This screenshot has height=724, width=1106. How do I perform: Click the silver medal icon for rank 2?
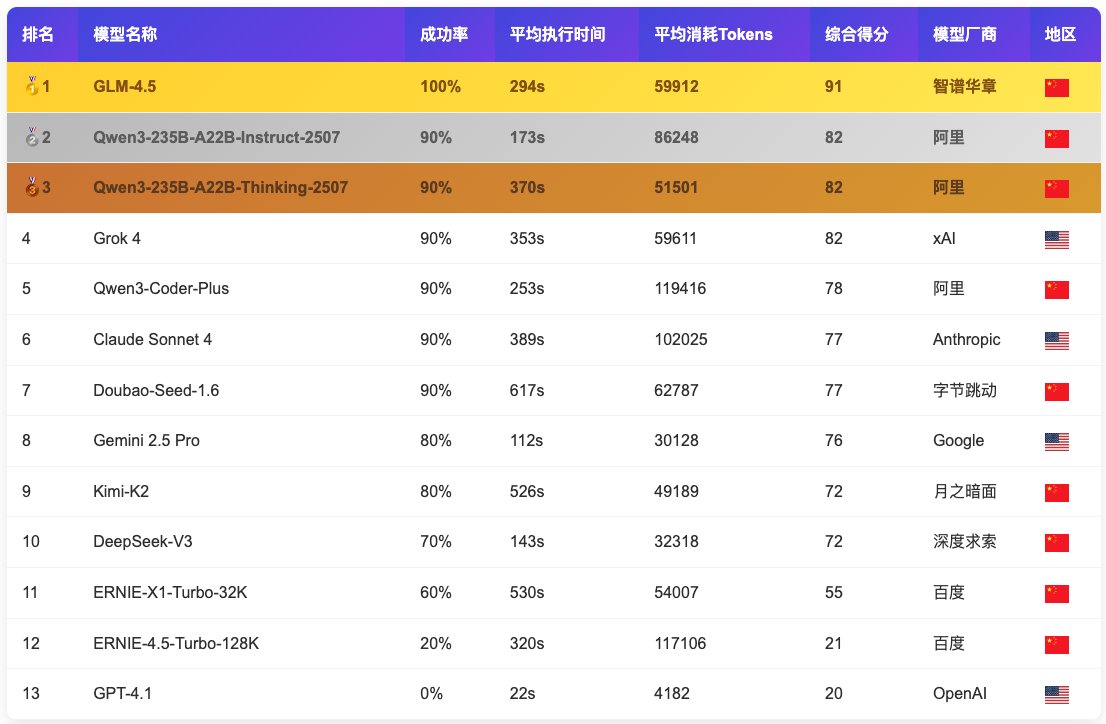click(32, 136)
